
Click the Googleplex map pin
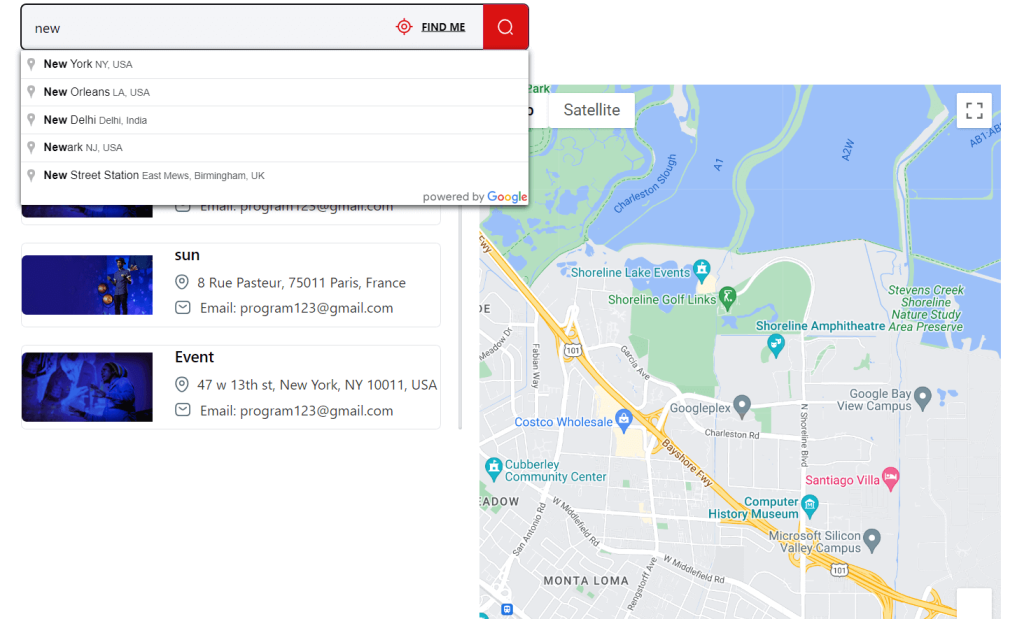coord(741,405)
